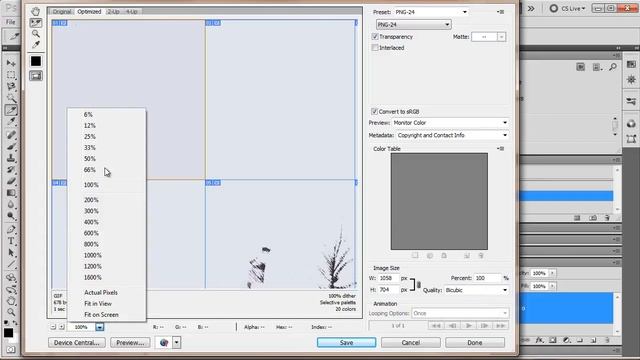
Task: Select Hand tool in main Photoshop toolbar
Action: coord(11,301)
